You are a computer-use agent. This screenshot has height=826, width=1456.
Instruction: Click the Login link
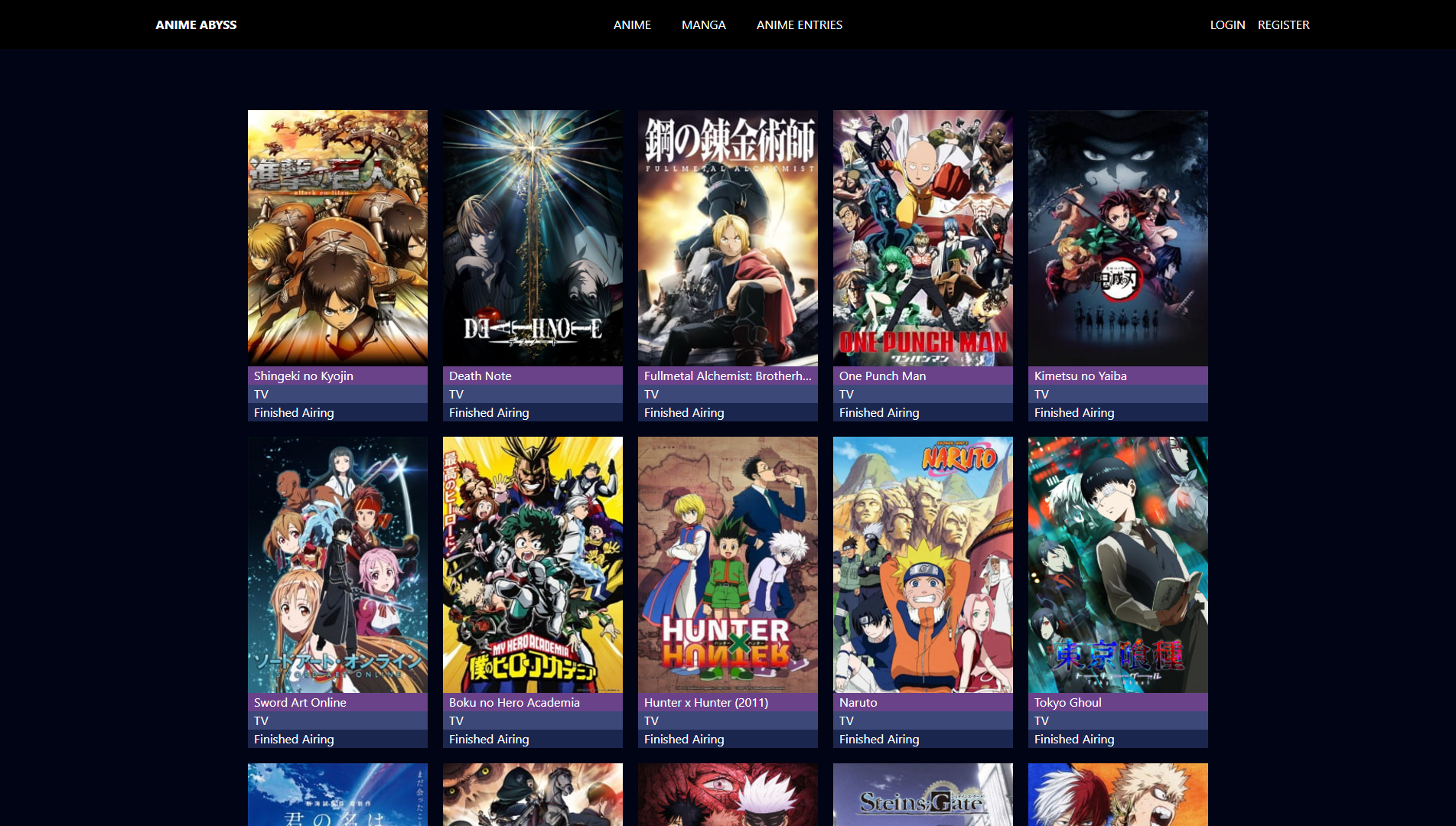[1227, 24]
